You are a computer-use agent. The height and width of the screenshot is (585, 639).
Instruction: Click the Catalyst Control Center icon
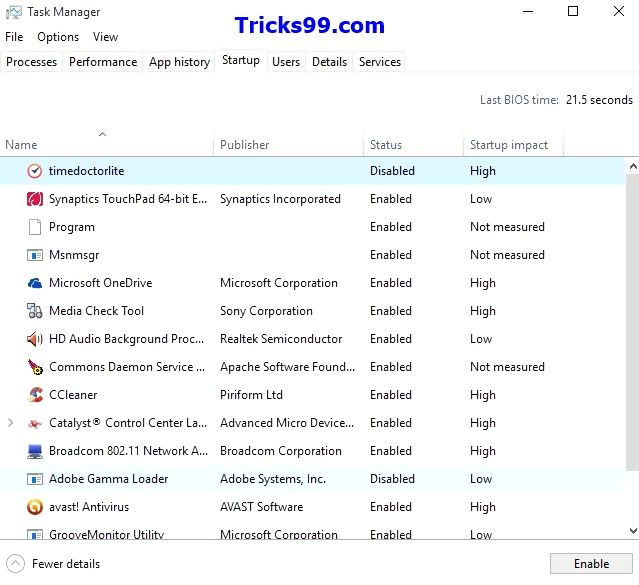[x=35, y=424]
